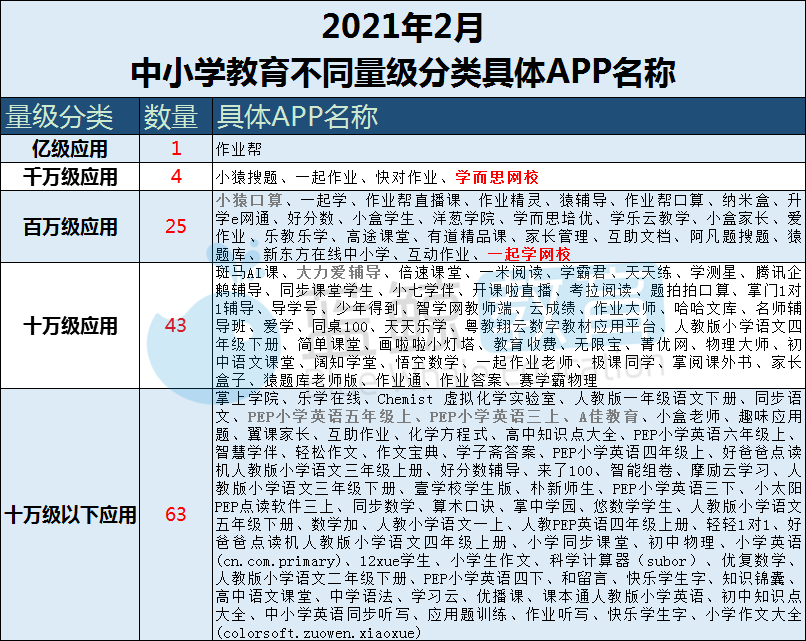Click the app name "高中知识点大全"

click(561, 434)
